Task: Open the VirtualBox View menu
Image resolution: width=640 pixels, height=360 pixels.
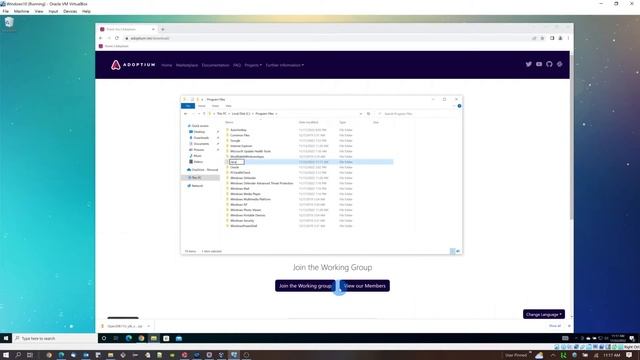Action: coord(39,11)
